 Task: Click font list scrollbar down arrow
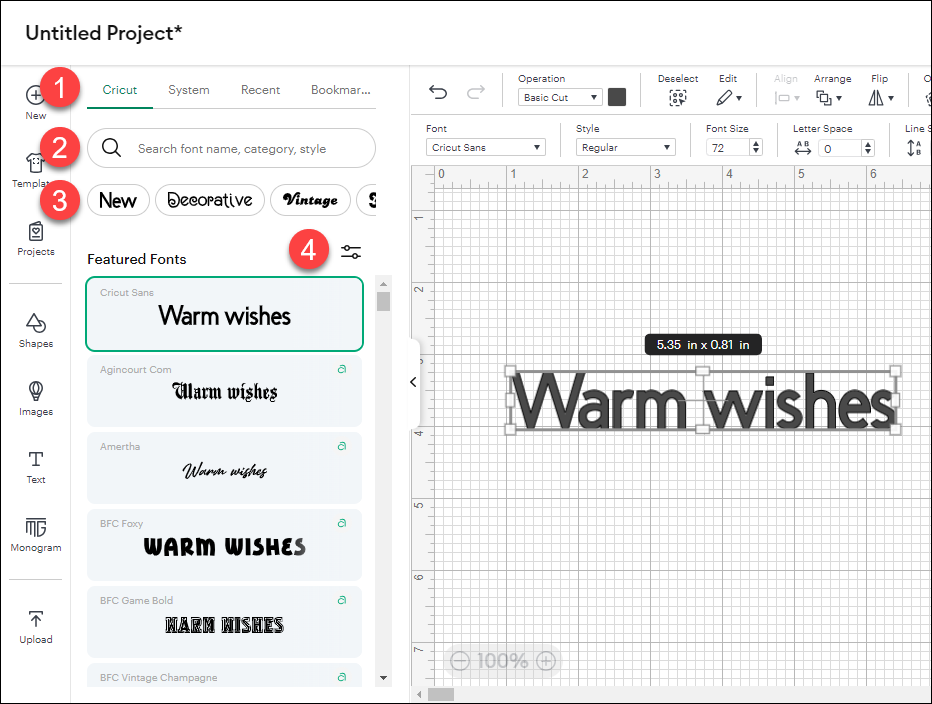[383, 678]
